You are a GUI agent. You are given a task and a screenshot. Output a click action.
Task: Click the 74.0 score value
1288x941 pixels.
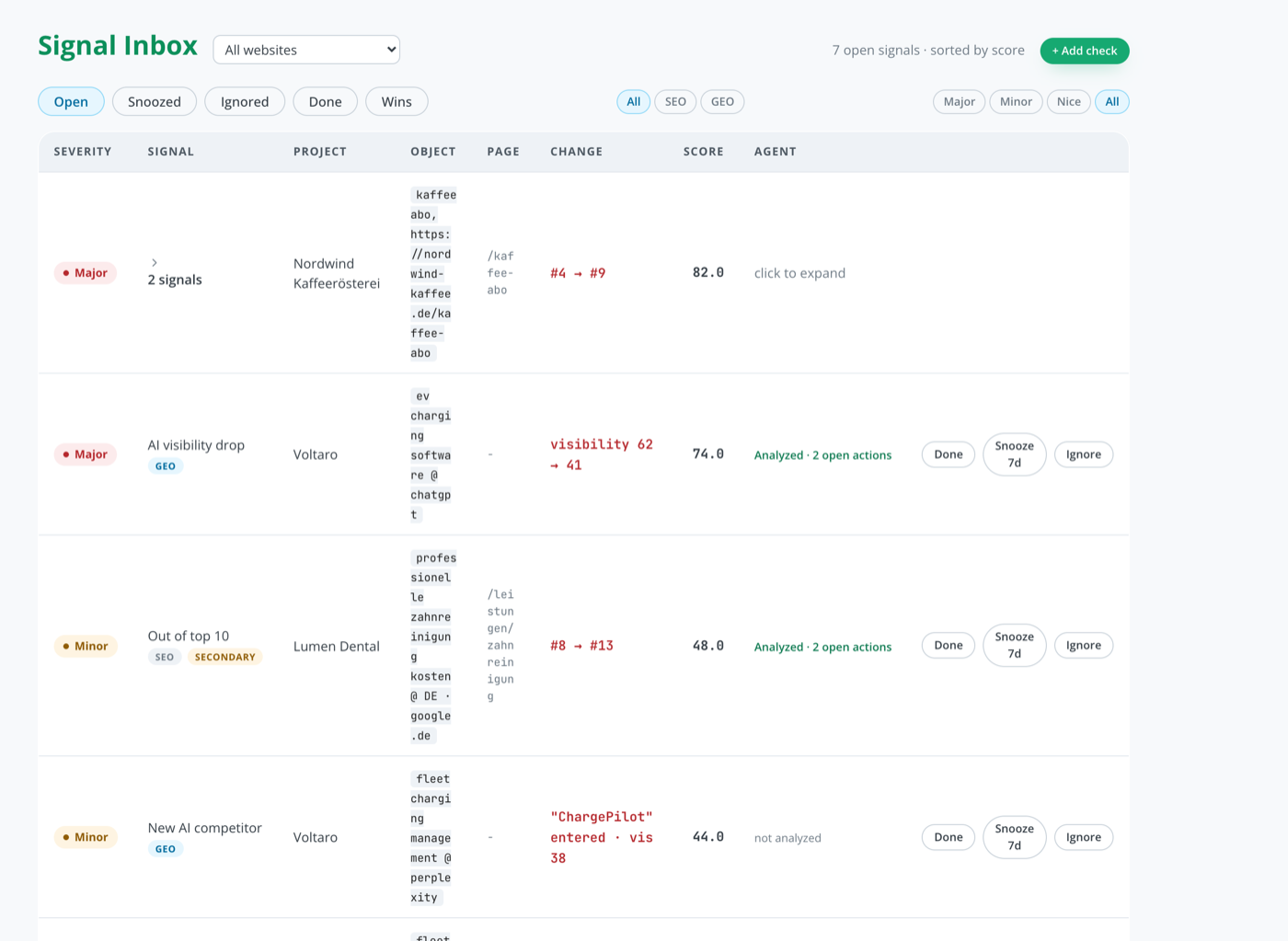708,454
